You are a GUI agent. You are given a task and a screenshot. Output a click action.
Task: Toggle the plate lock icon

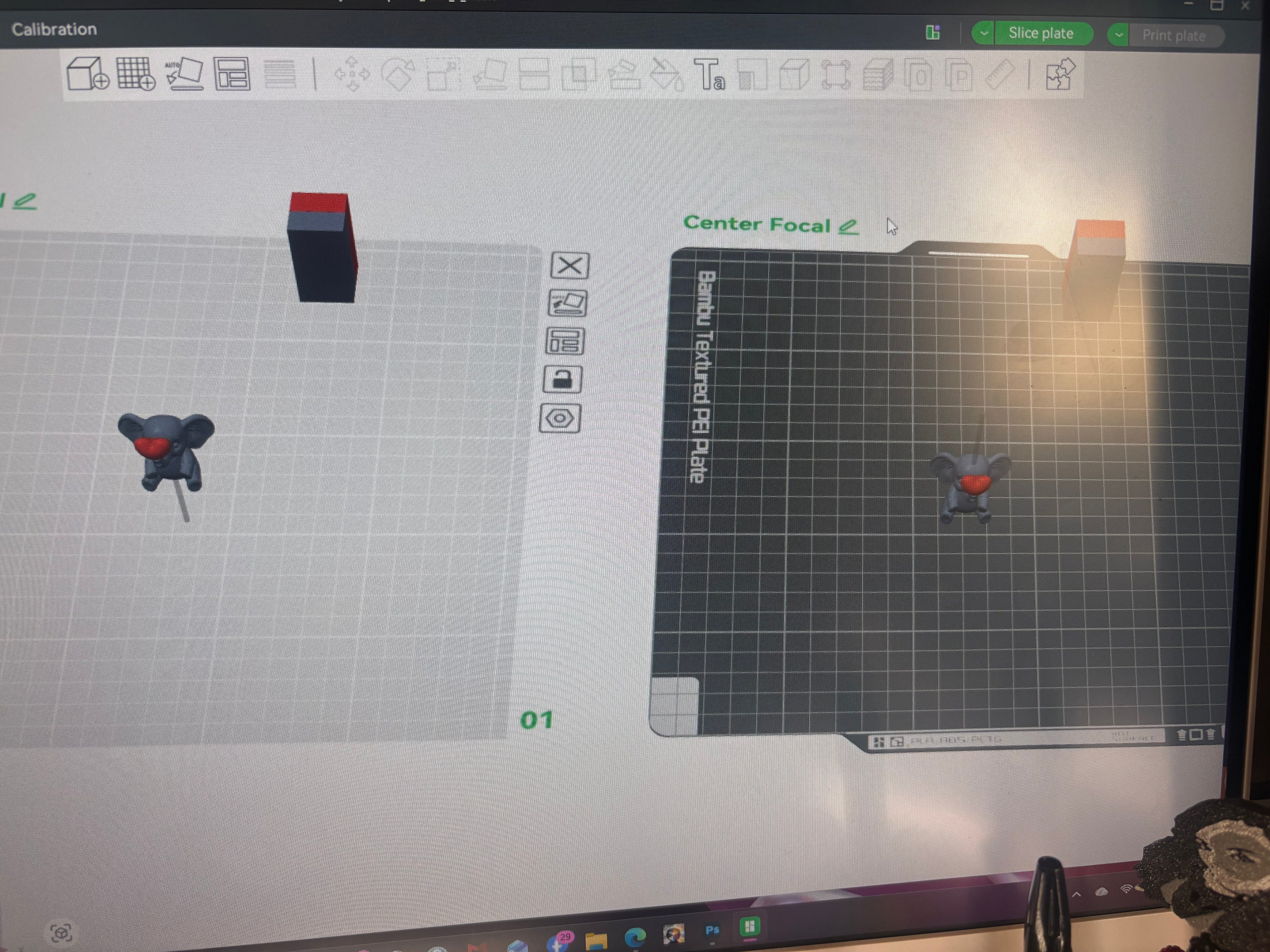click(x=563, y=379)
